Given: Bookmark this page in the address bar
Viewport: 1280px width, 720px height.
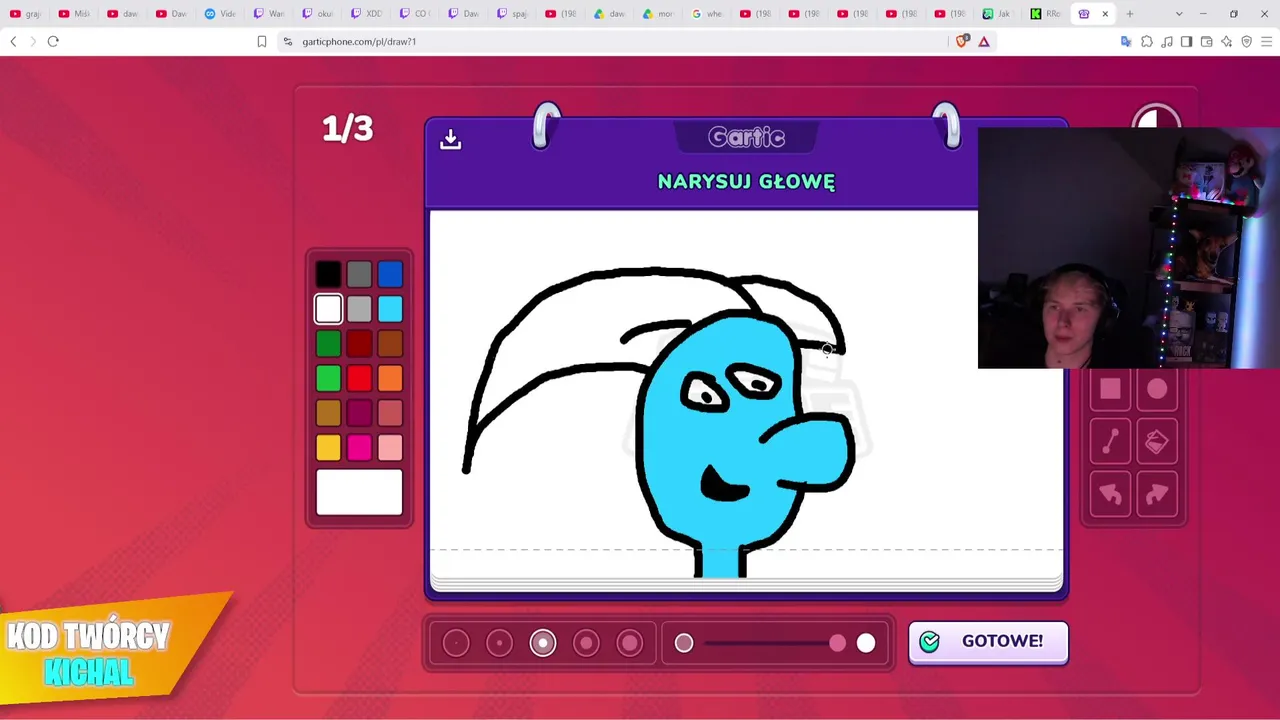Looking at the screenshot, I should [x=262, y=41].
